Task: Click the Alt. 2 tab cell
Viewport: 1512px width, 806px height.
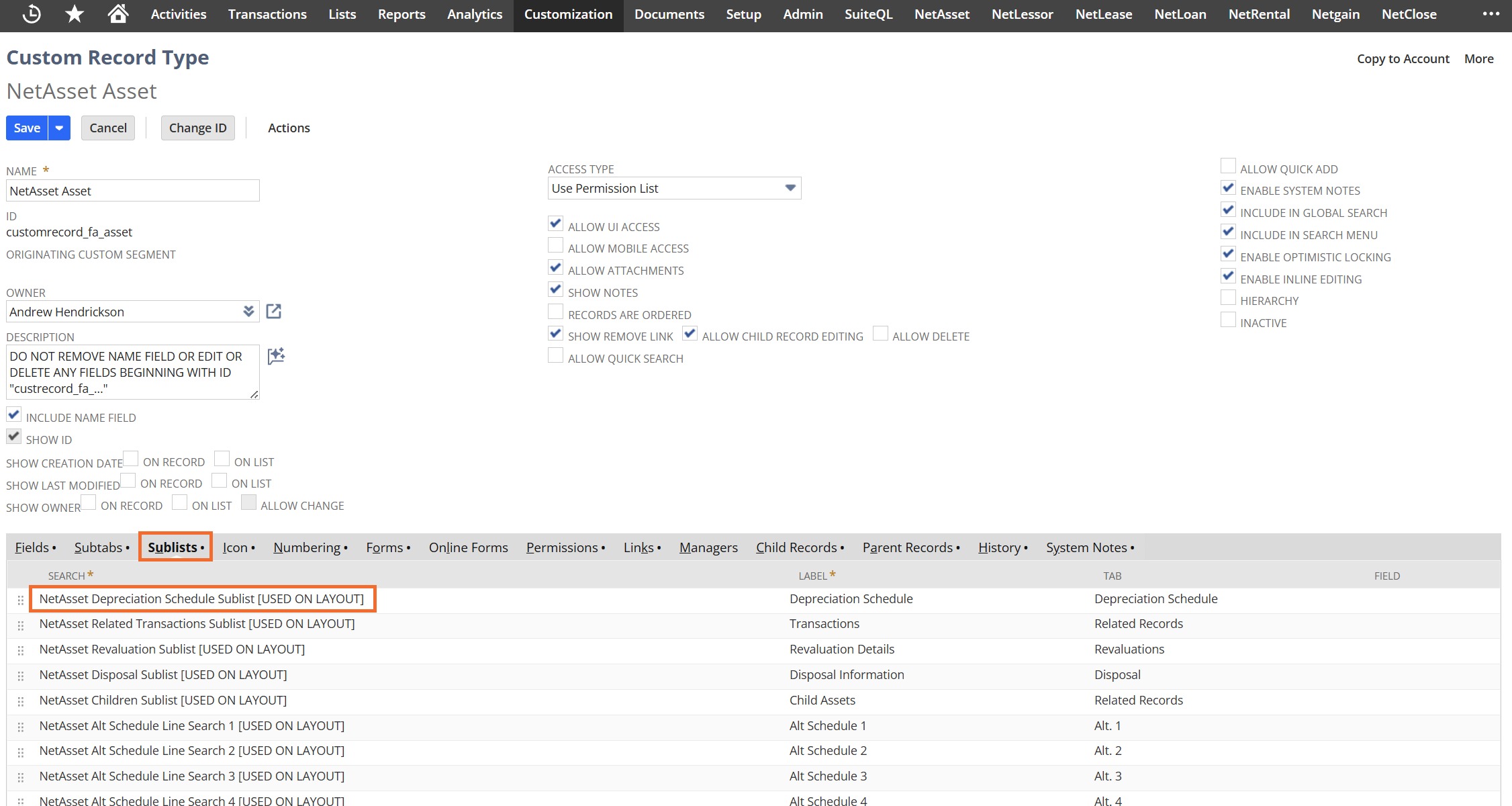Action: tap(1108, 751)
